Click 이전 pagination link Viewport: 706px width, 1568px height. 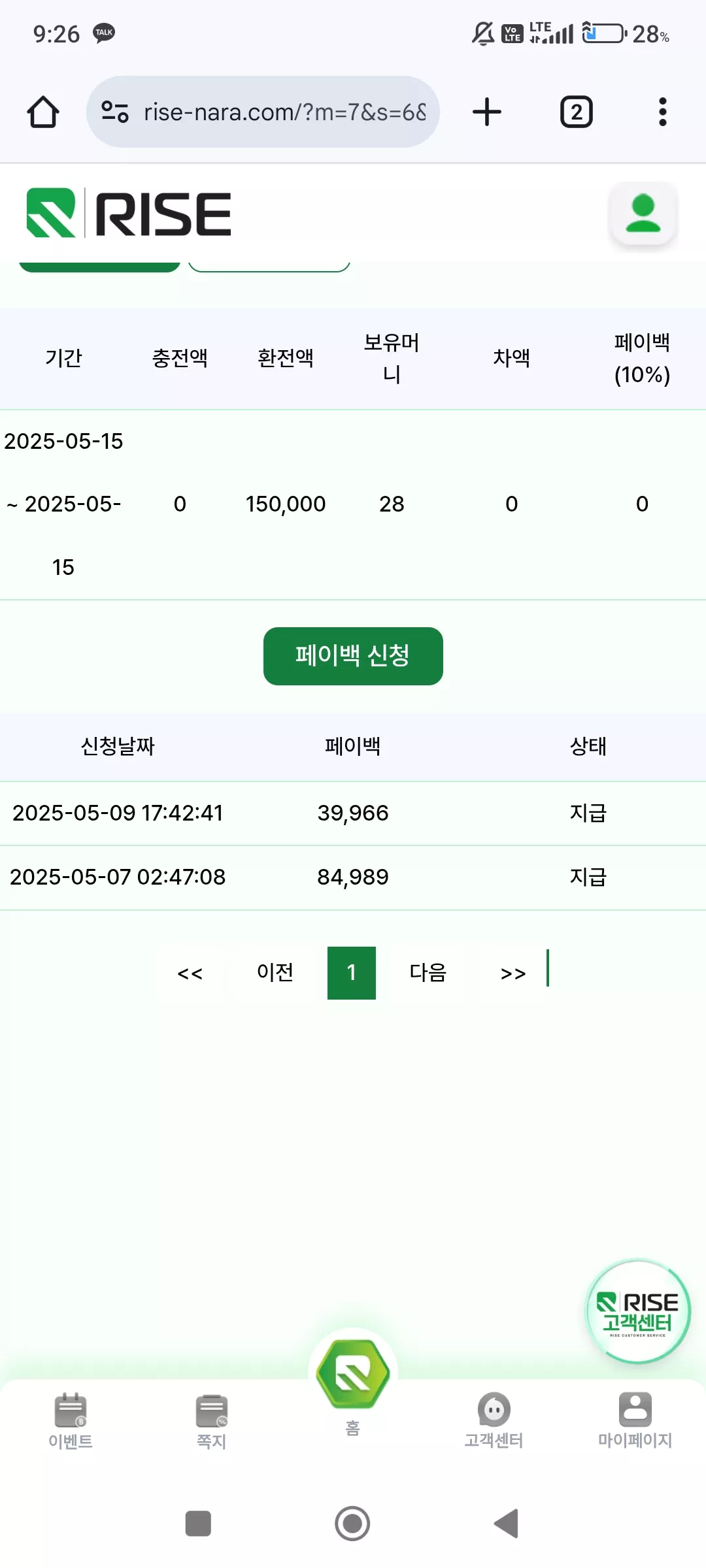(275, 973)
